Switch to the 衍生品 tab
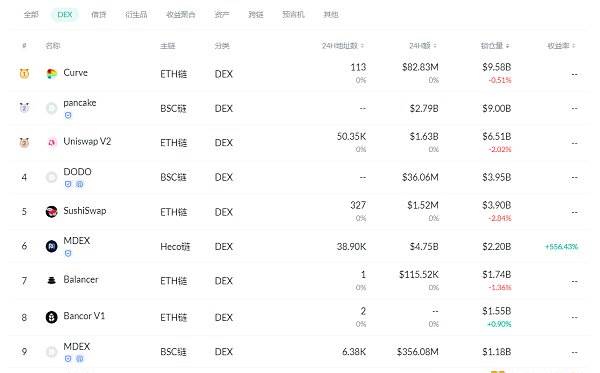 136,15
